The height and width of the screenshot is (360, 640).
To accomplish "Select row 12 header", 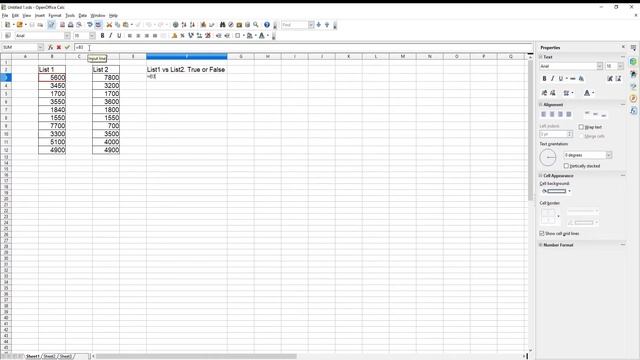I will (6, 150).
